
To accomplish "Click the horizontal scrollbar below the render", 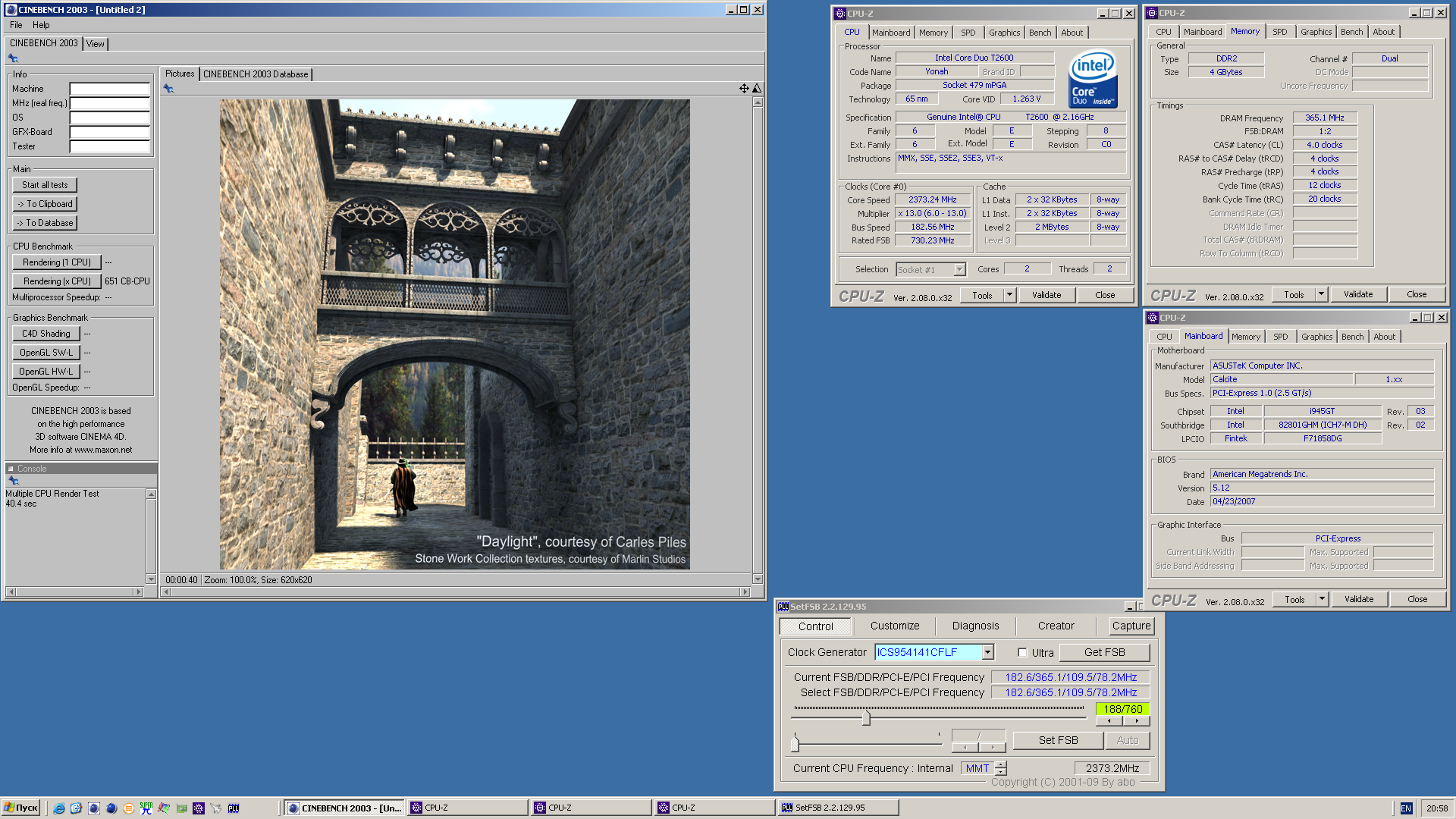I will click(456, 592).
